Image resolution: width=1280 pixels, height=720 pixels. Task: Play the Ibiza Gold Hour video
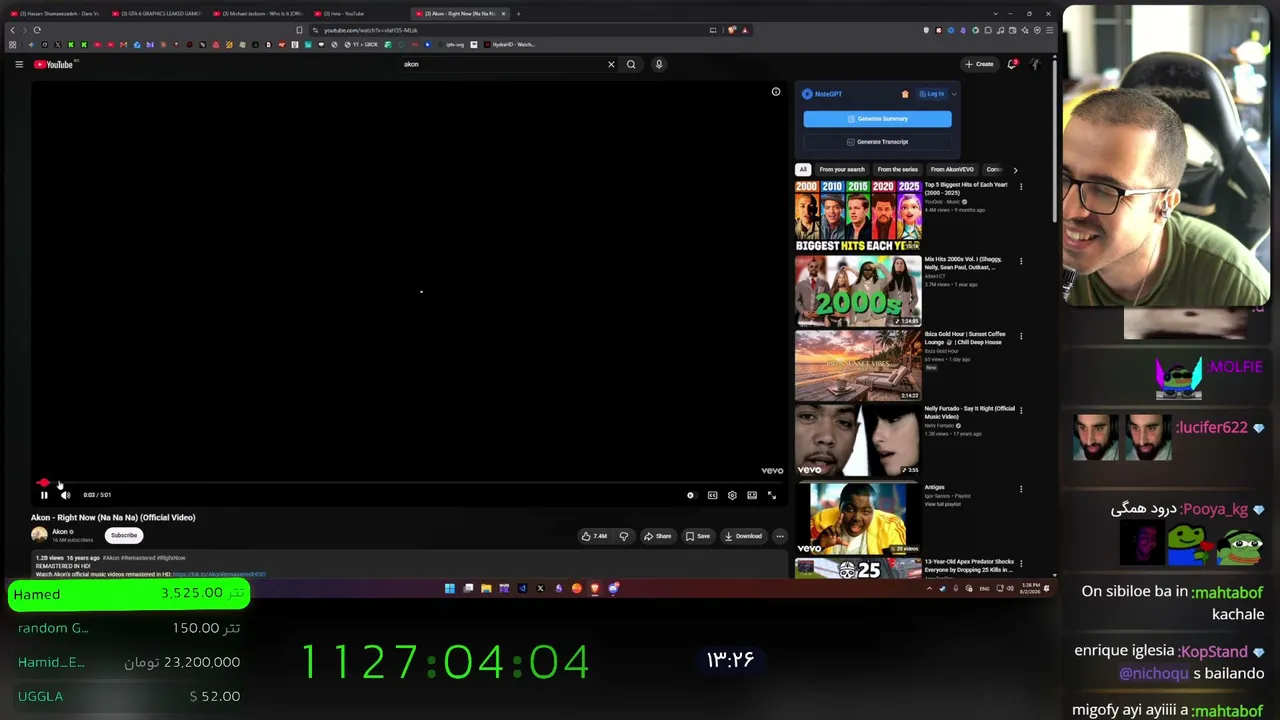point(858,366)
